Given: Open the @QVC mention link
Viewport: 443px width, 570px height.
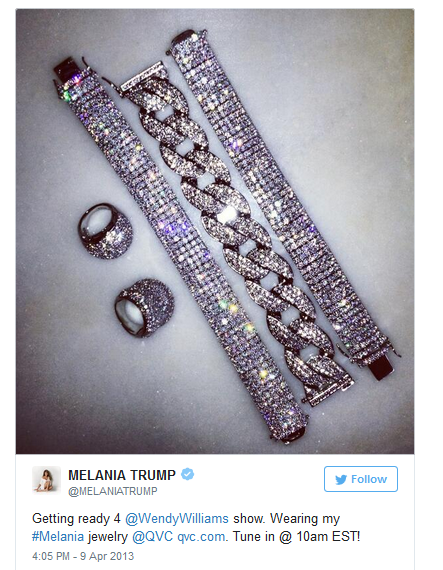Looking at the screenshot, I should 152,537.
